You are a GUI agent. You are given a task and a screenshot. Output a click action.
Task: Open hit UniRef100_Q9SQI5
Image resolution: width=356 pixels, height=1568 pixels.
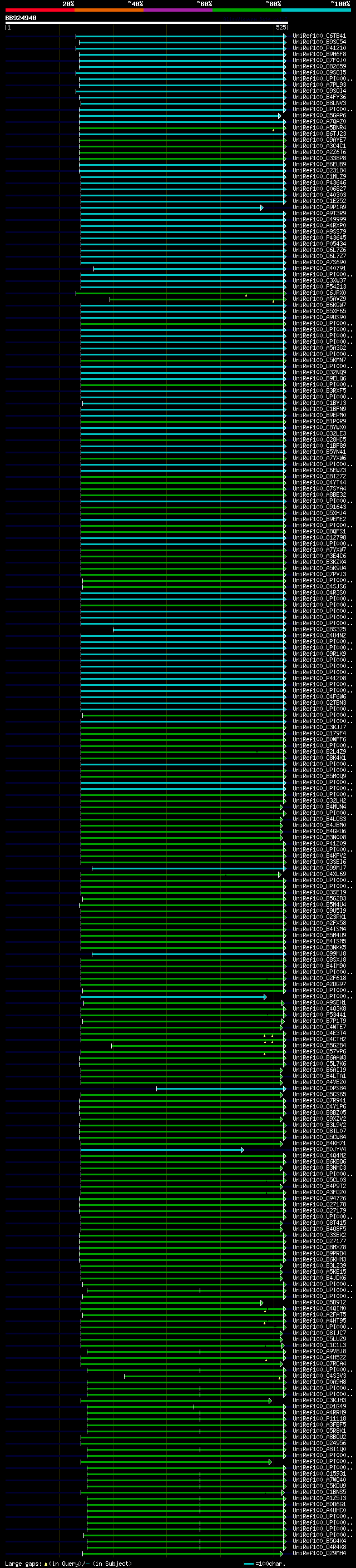point(319,72)
